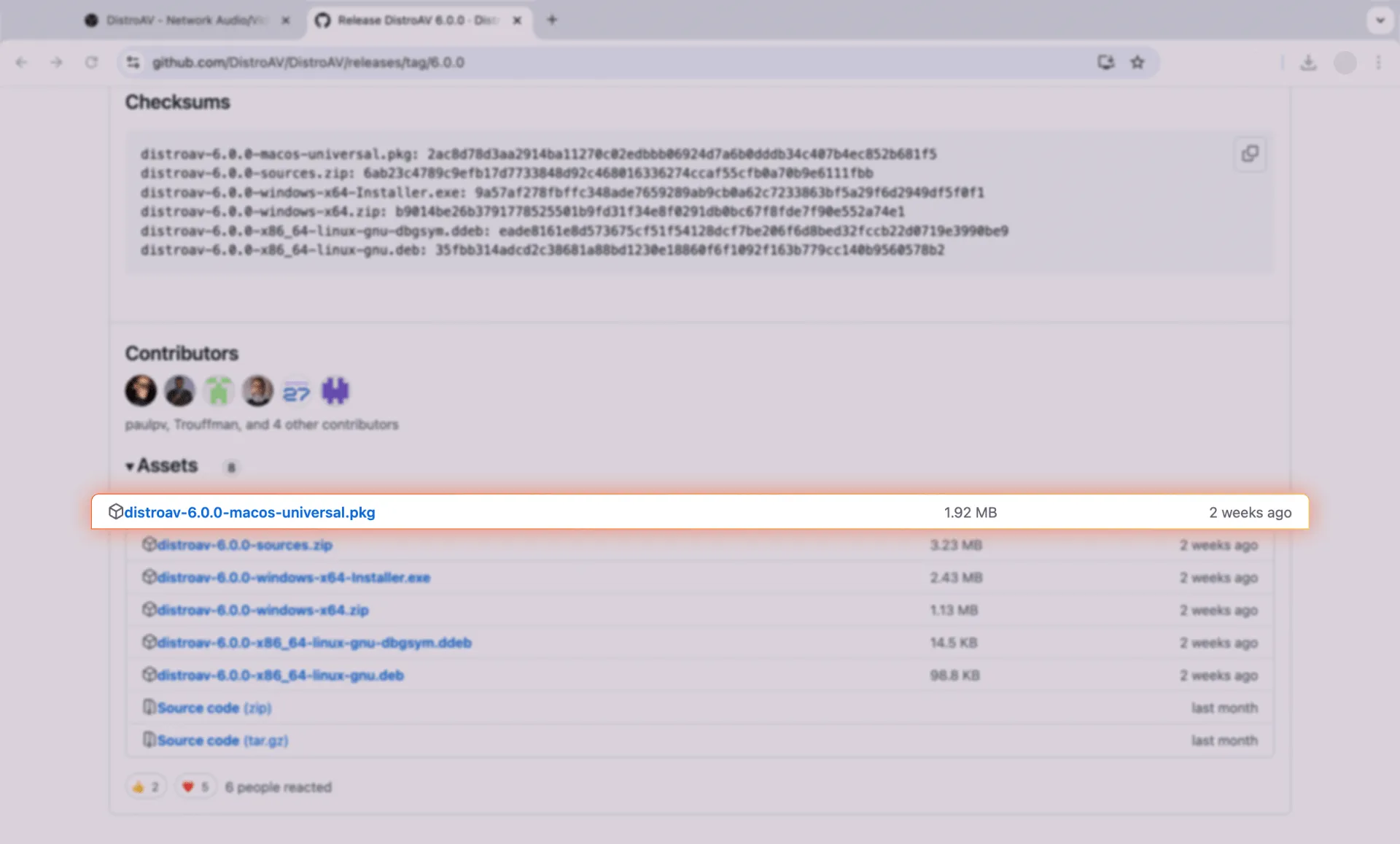Go forward in browser history
The image size is (1400, 844).
click(x=56, y=63)
